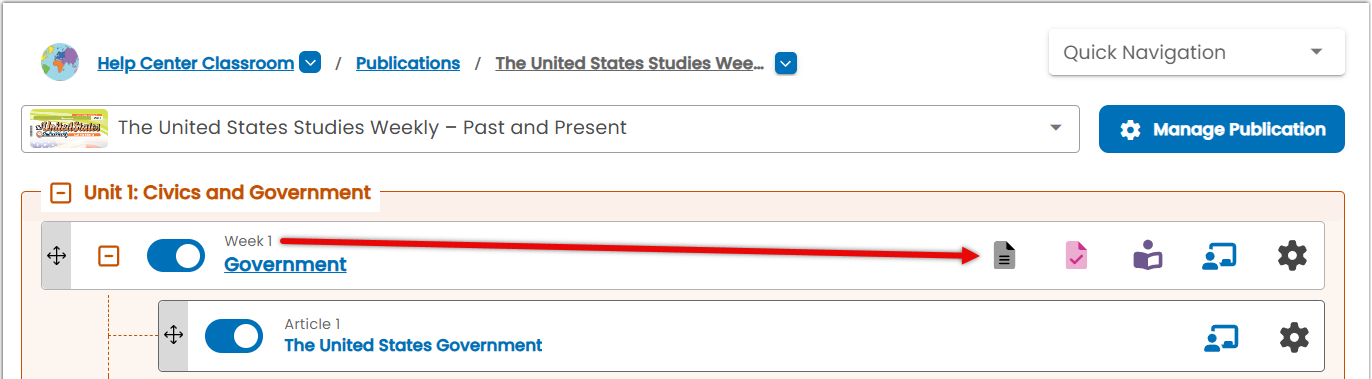Open dropdown beside United States Studies breadcrumb
The height and width of the screenshot is (379, 1372).
pyautogui.click(x=786, y=63)
